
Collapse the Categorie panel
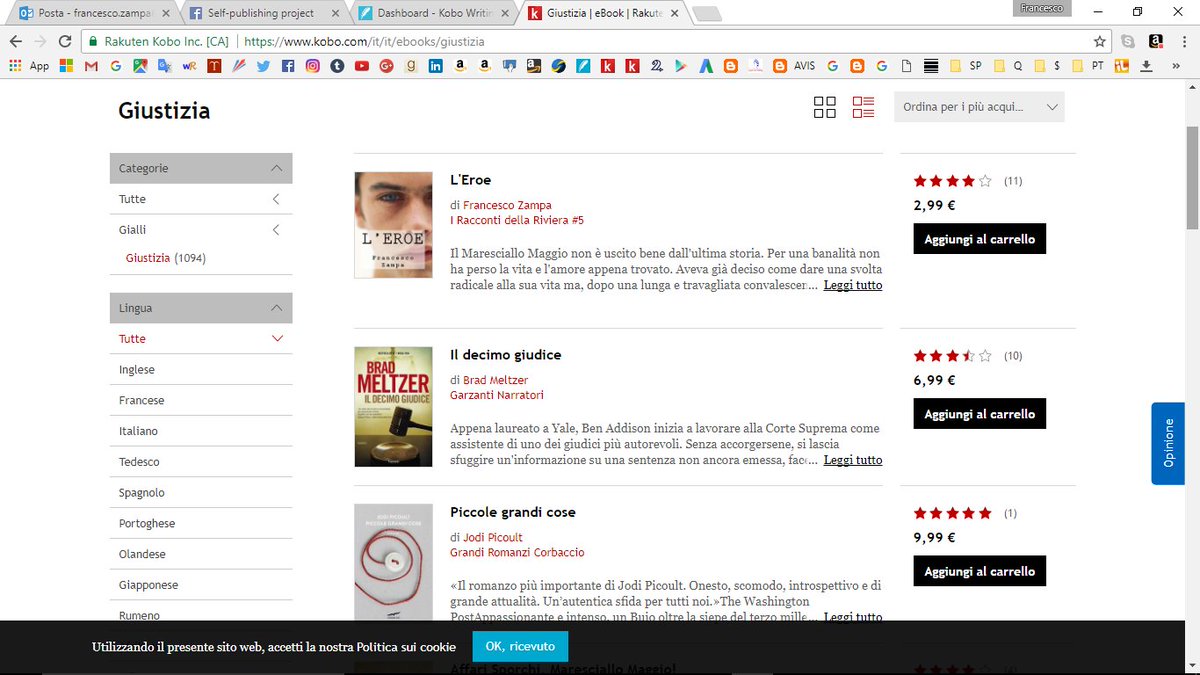click(277, 168)
